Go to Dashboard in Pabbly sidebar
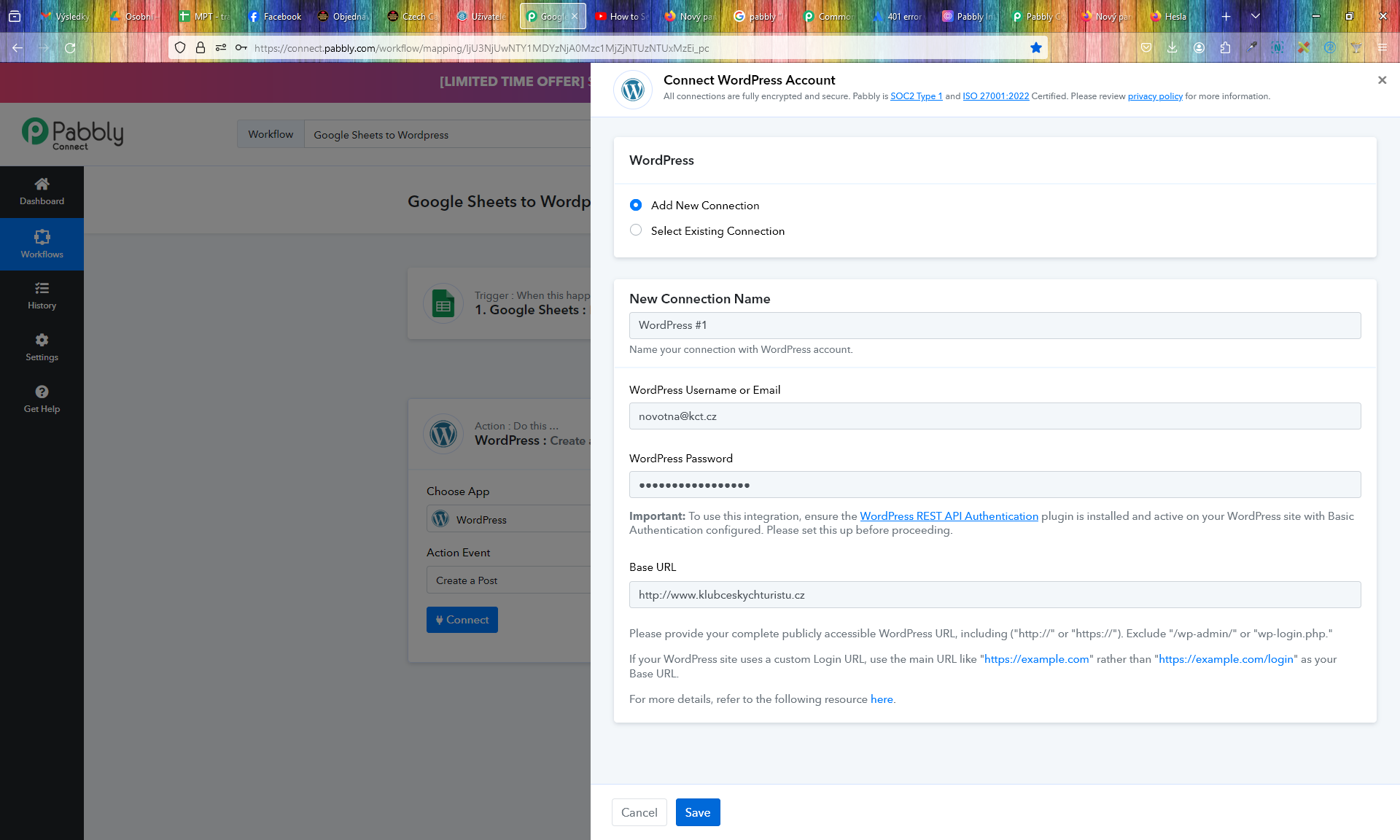Screen dimensions: 1400x840 pyautogui.click(x=42, y=192)
